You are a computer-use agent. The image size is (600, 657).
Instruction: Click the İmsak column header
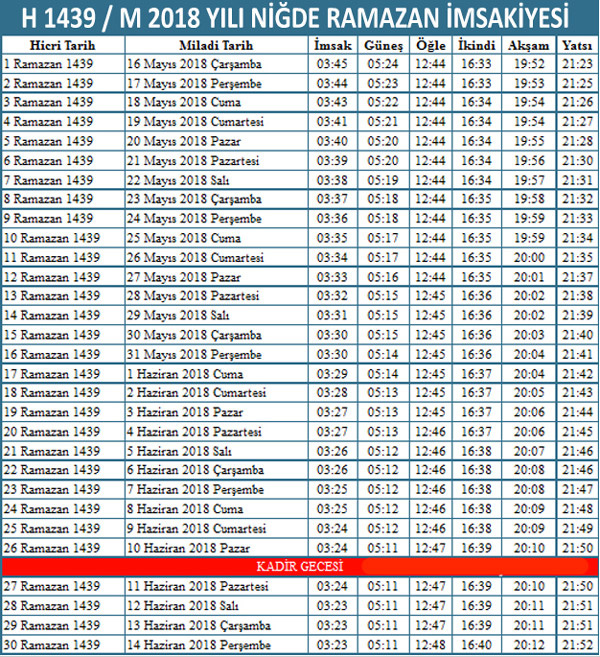(x=332, y=46)
